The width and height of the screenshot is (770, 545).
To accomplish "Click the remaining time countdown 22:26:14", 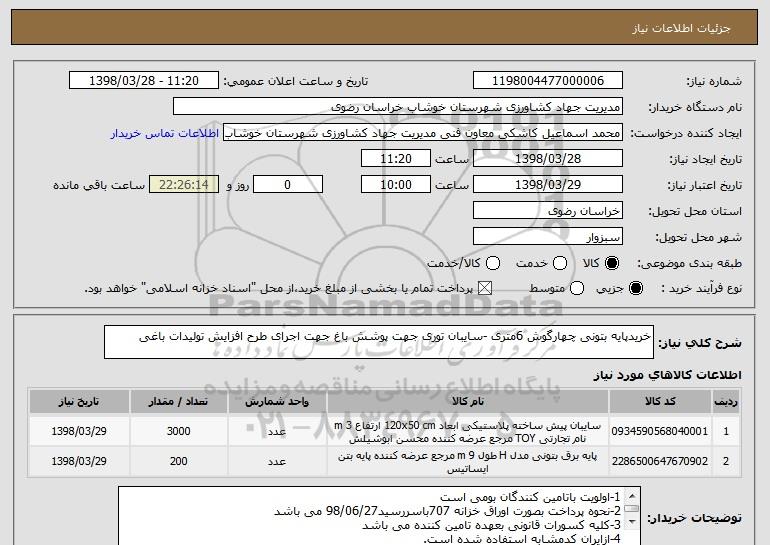I will [184, 185].
